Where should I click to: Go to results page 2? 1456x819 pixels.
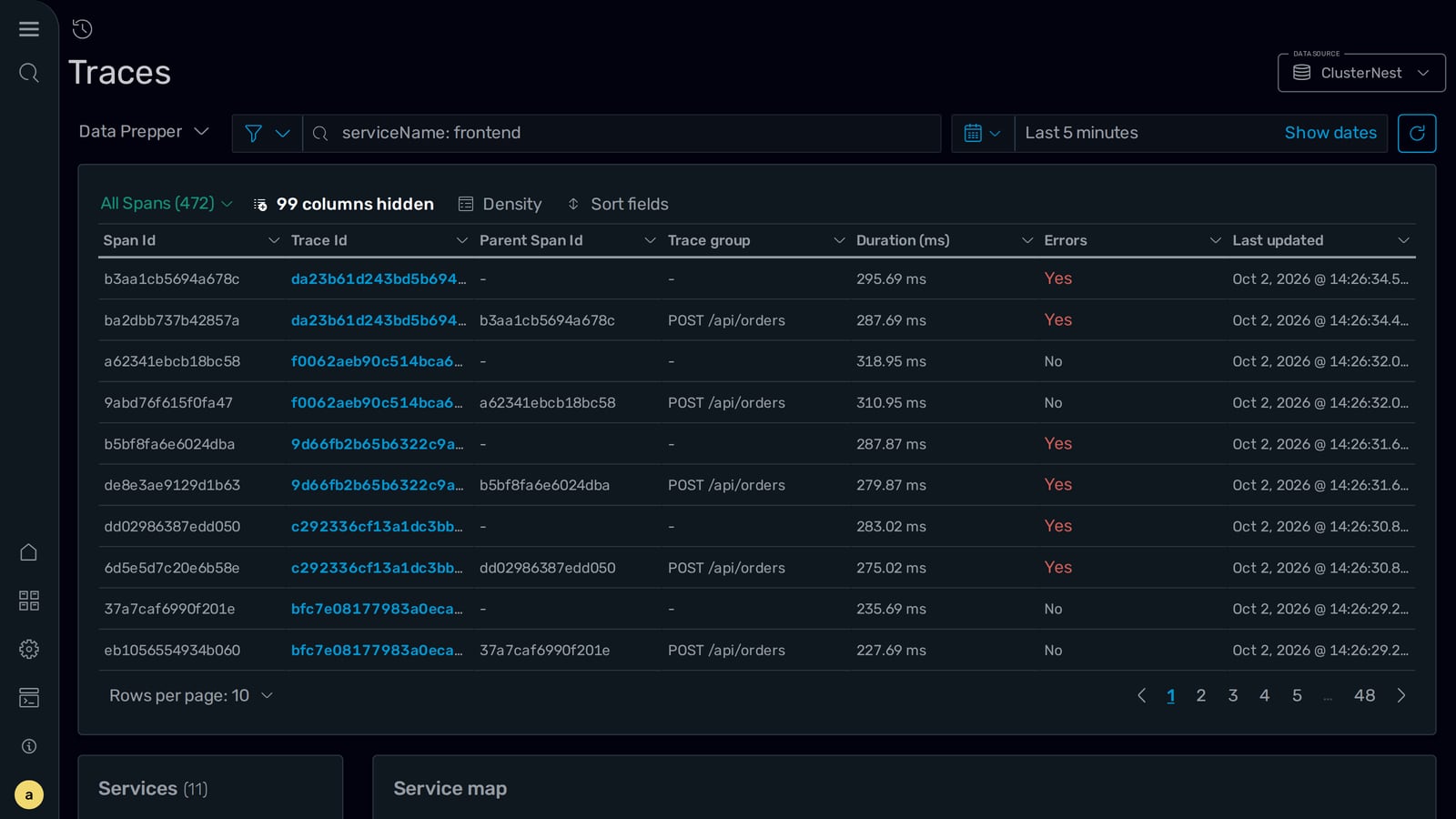click(1201, 695)
